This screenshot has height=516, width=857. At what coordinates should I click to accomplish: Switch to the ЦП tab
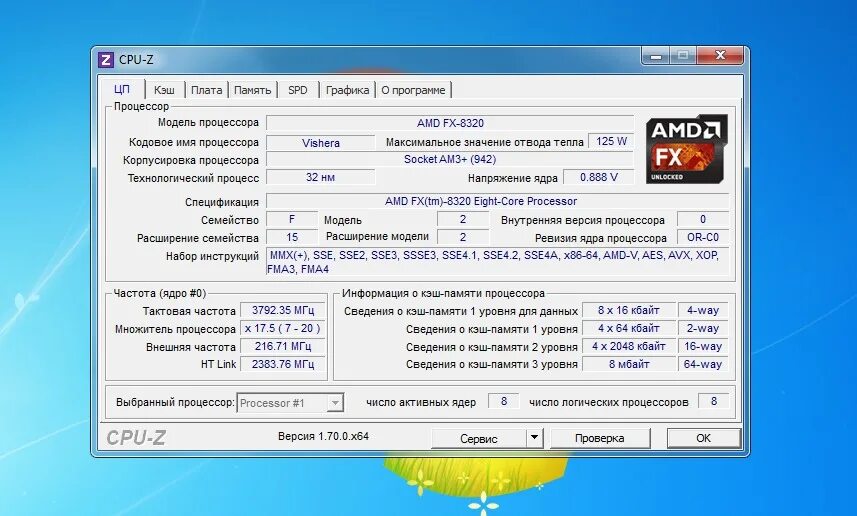click(x=122, y=89)
